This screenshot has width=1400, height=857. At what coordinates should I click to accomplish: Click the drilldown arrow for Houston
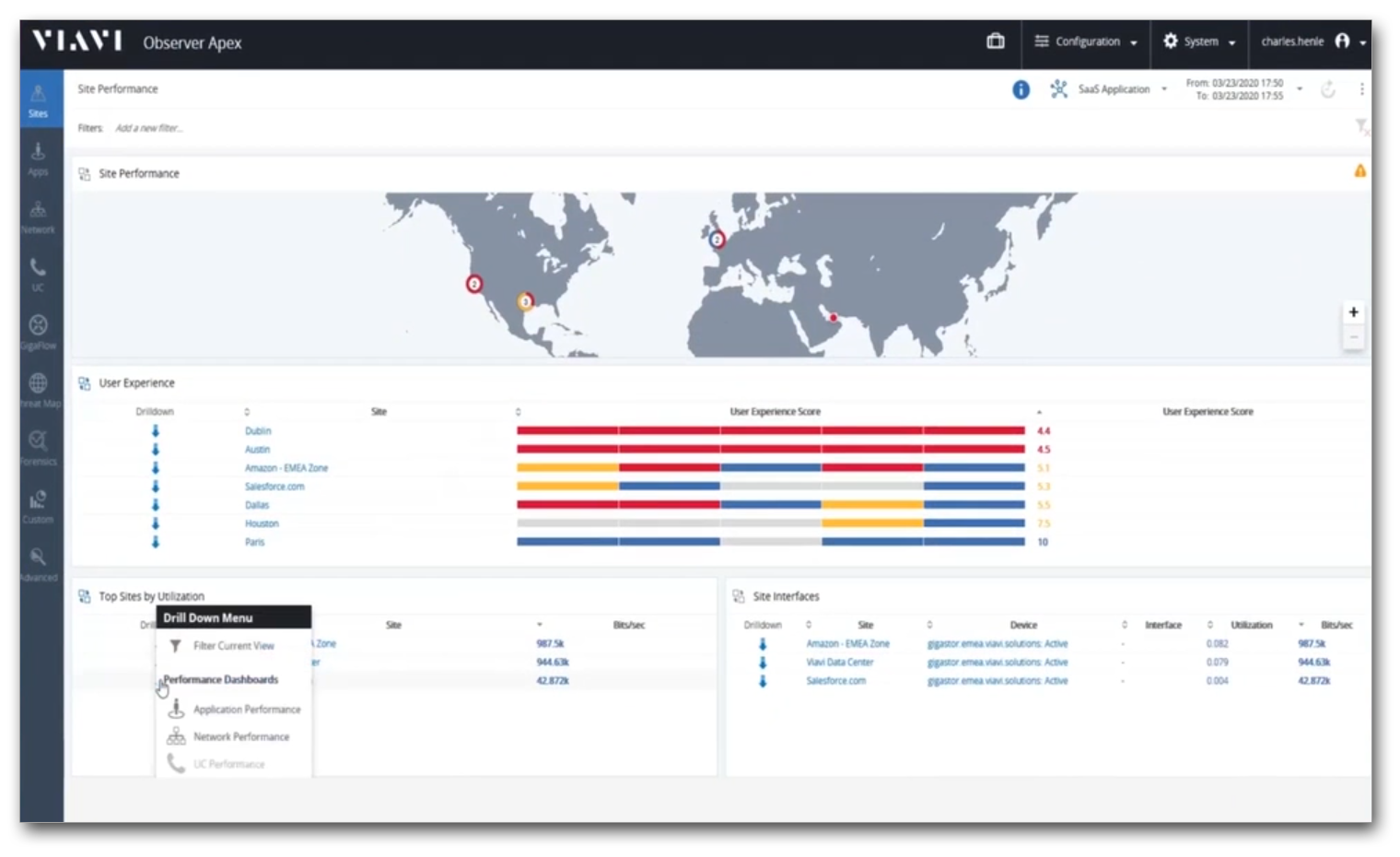(x=155, y=522)
